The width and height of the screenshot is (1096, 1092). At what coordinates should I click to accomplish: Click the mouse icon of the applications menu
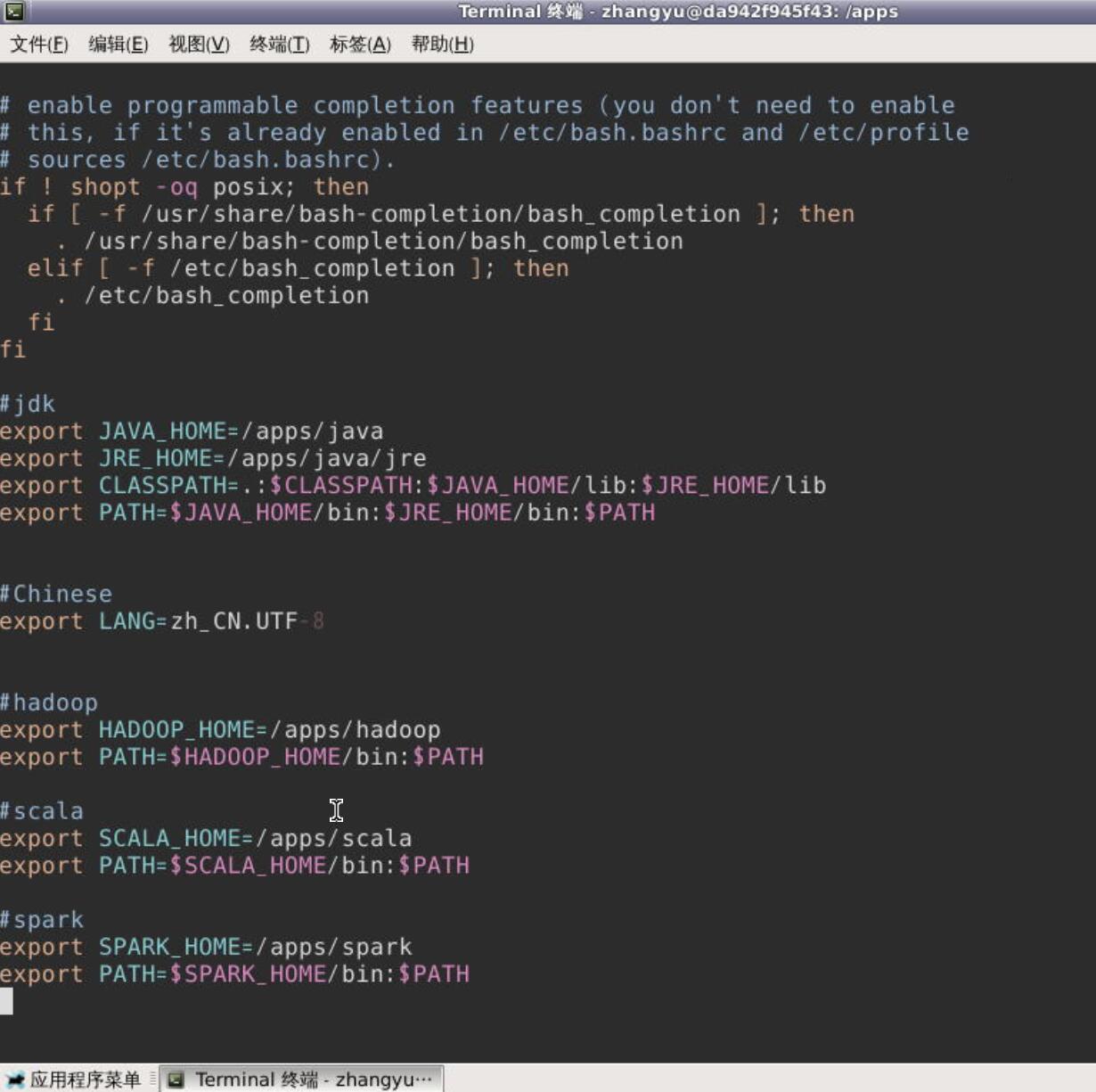click(15, 1080)
